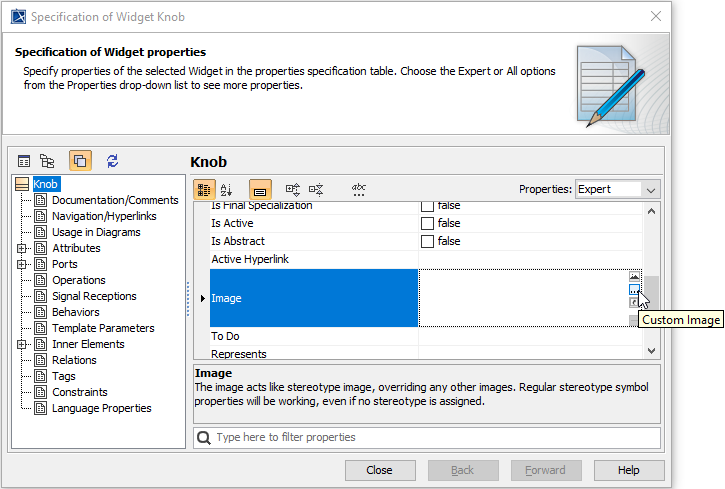Toggle the Is Abstract checkbox
Image resolution: width=725 pixels, height=489 pixels.
[x=427, y=241]
